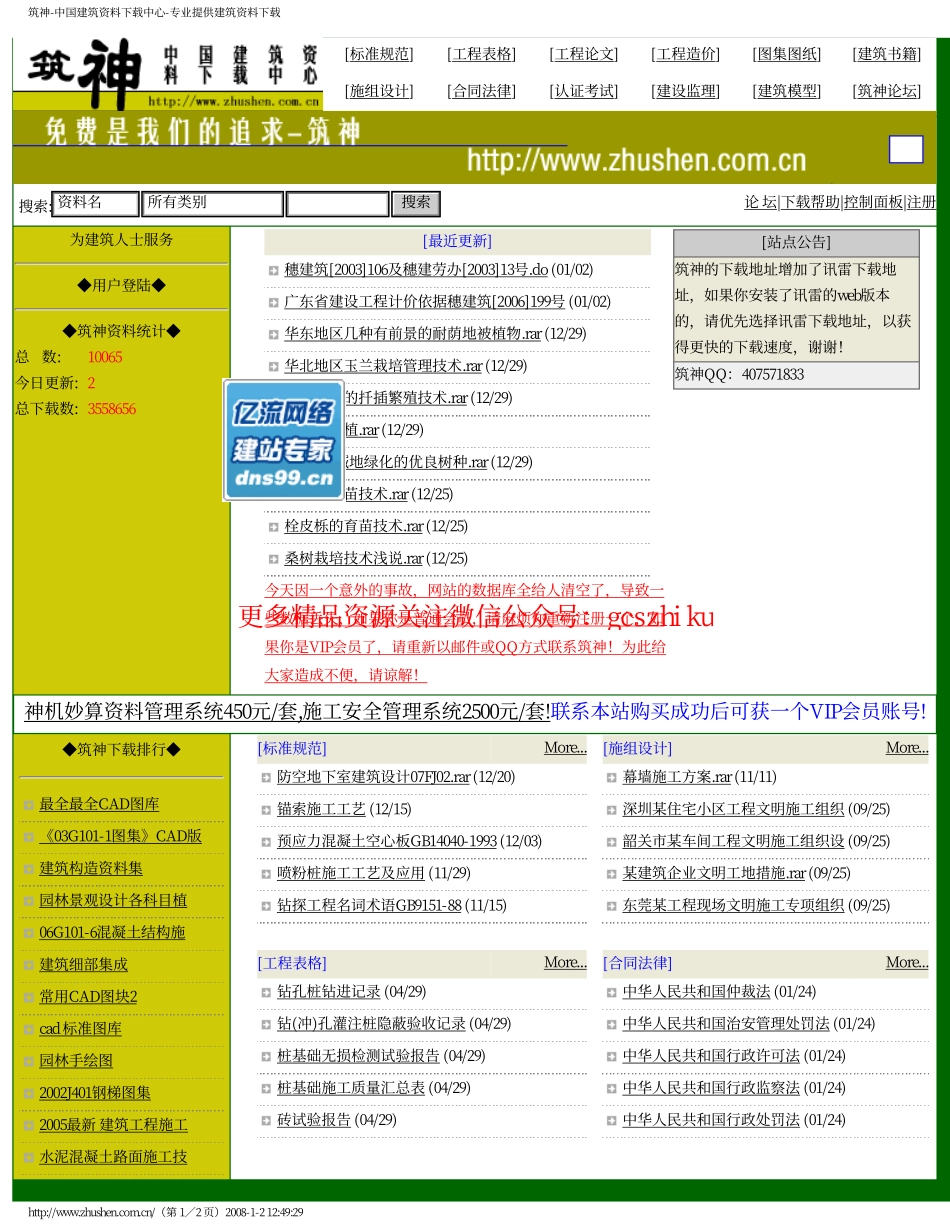Click the icon beside 最全最全CAD图库 in download ranking
950x1230 pixels.
coord(27,804)
